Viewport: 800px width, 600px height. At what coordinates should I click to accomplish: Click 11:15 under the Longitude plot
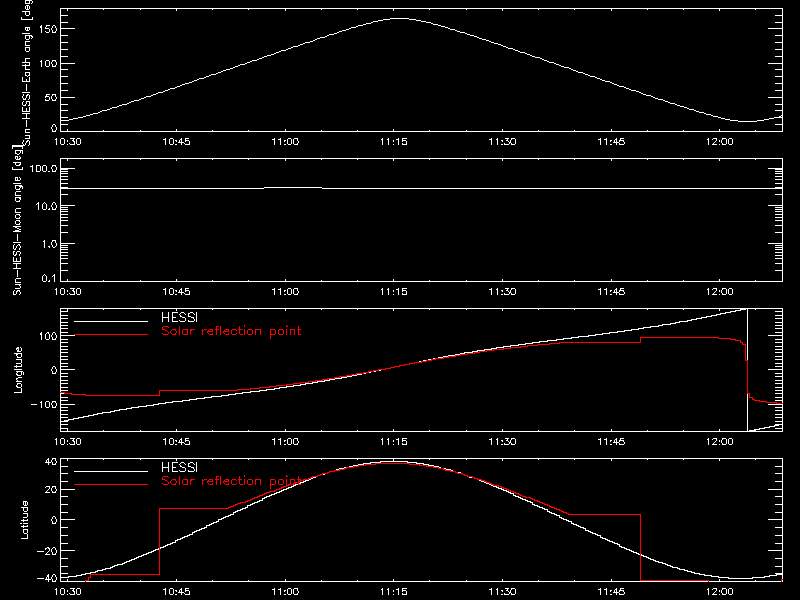(393, 441)
